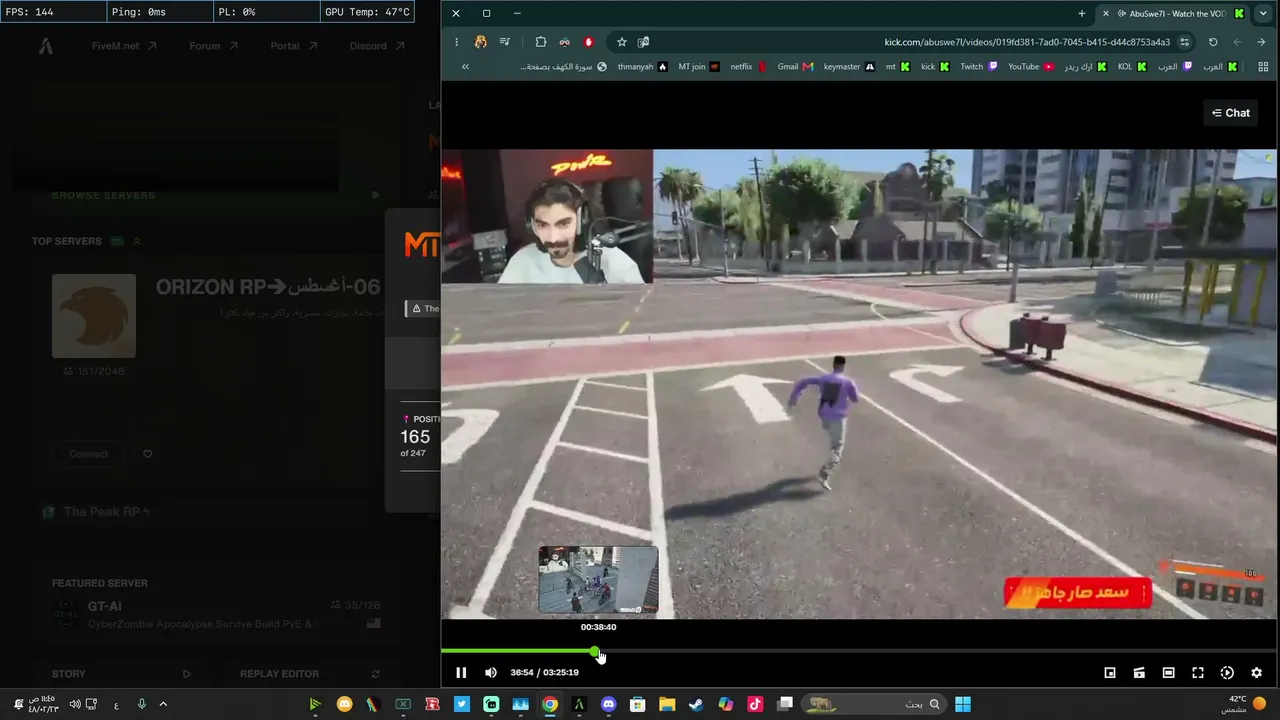Open Replay Editor in FiveM window
The image size is (1280, 720).
[310, 674]
